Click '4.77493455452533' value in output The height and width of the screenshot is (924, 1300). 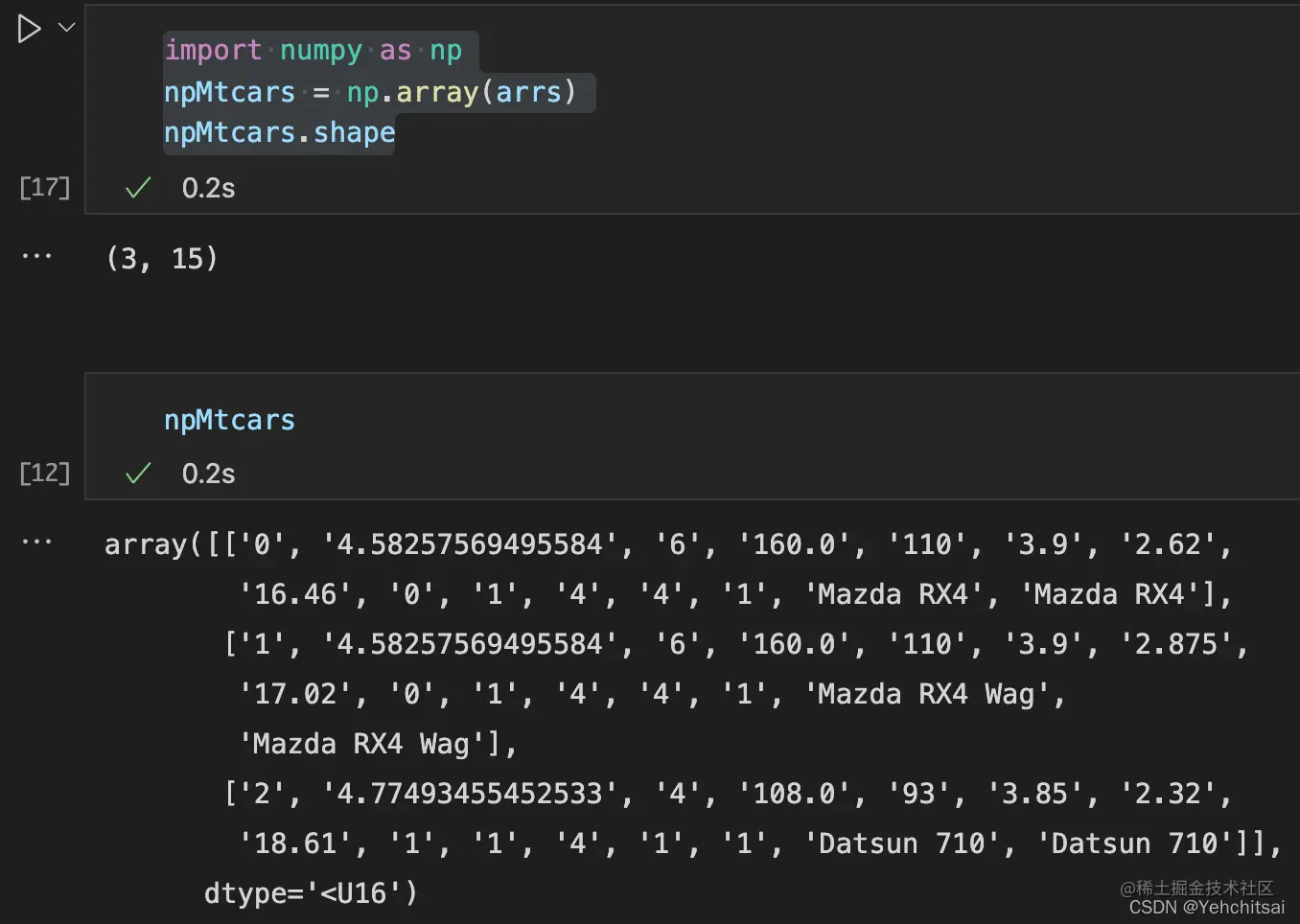(x=470, y=794)
